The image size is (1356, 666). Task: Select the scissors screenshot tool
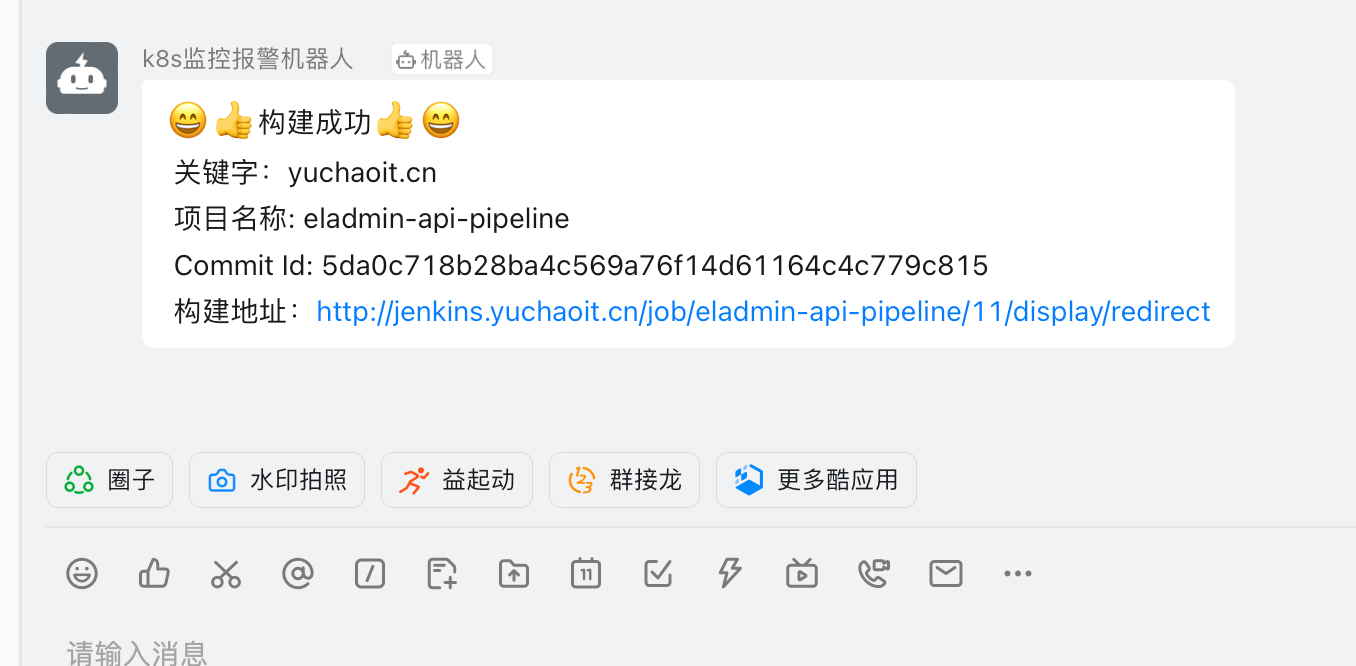(226, 574)
